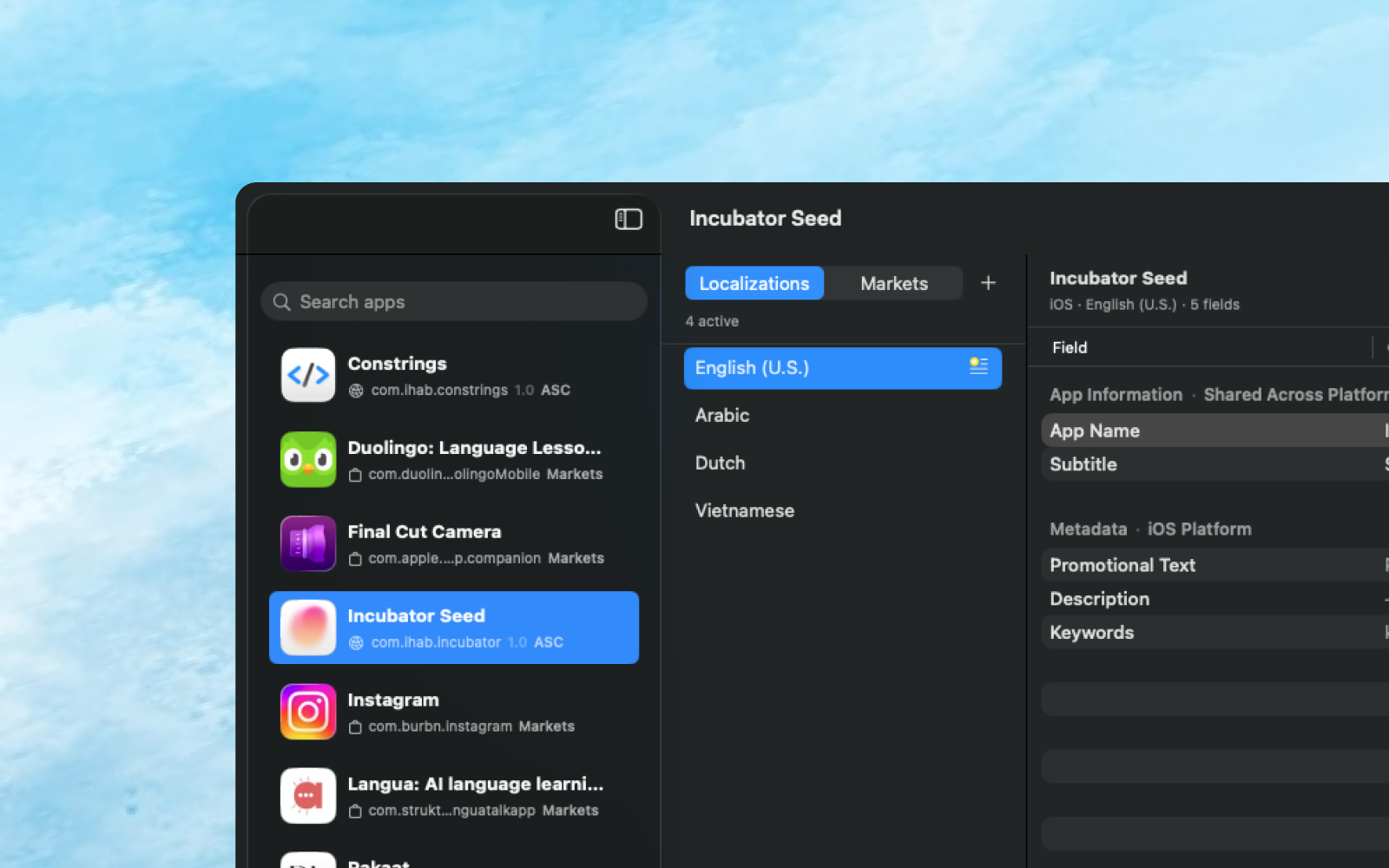Viewport: 1389px width, 868px height.
Task: Click the magnifier icon in search field
Action: pos(282,302)
